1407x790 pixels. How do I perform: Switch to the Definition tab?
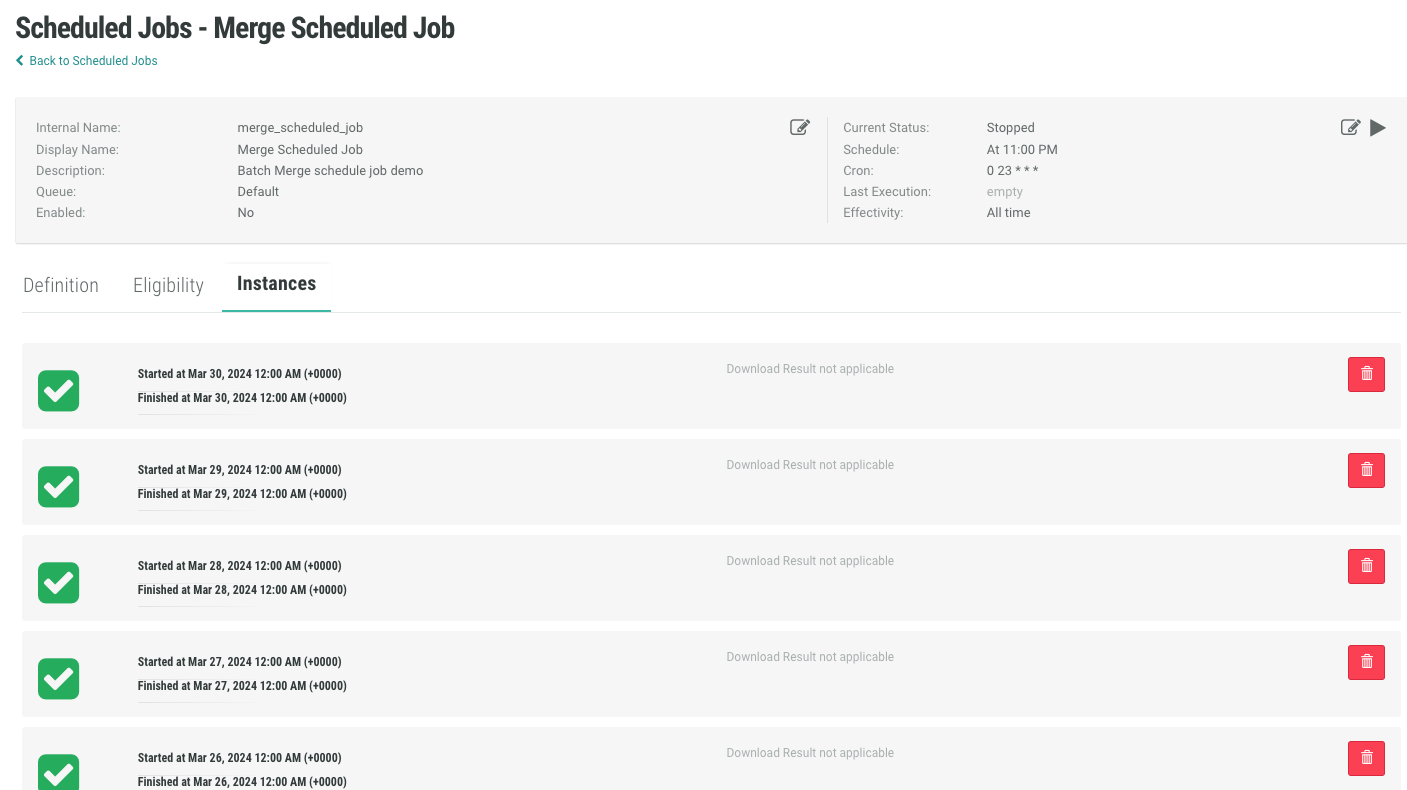(61, 285)
